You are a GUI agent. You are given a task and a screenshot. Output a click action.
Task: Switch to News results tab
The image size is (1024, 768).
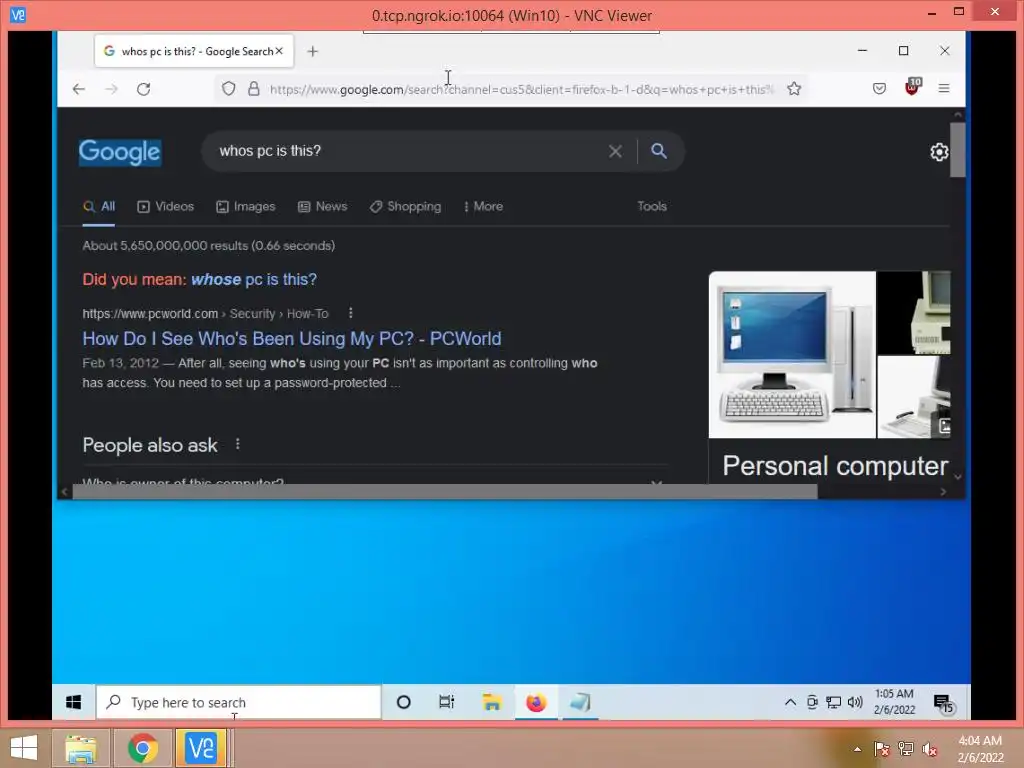click(323, 206)
